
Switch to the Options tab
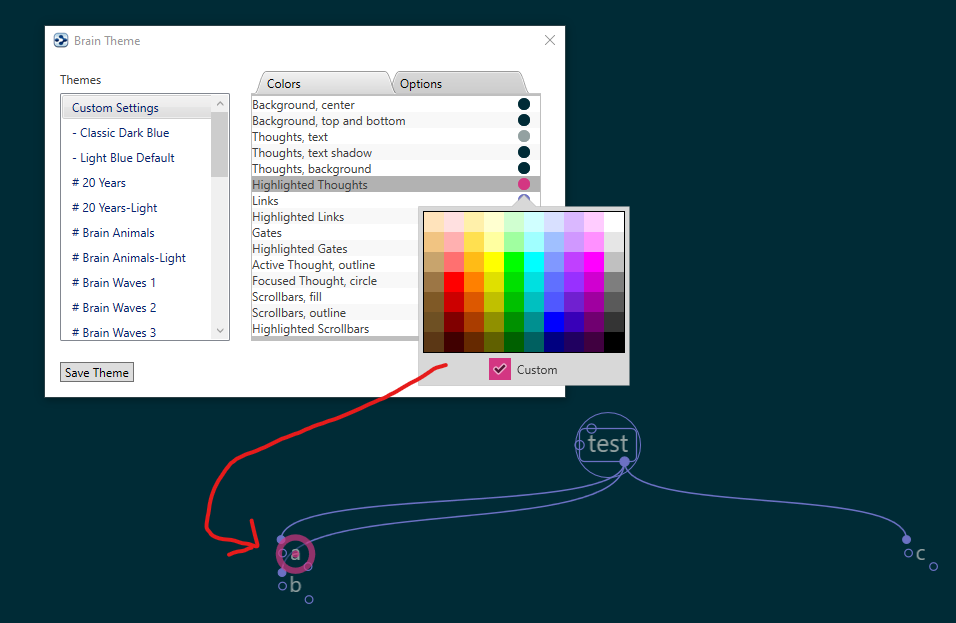click(x=421, y=84)
